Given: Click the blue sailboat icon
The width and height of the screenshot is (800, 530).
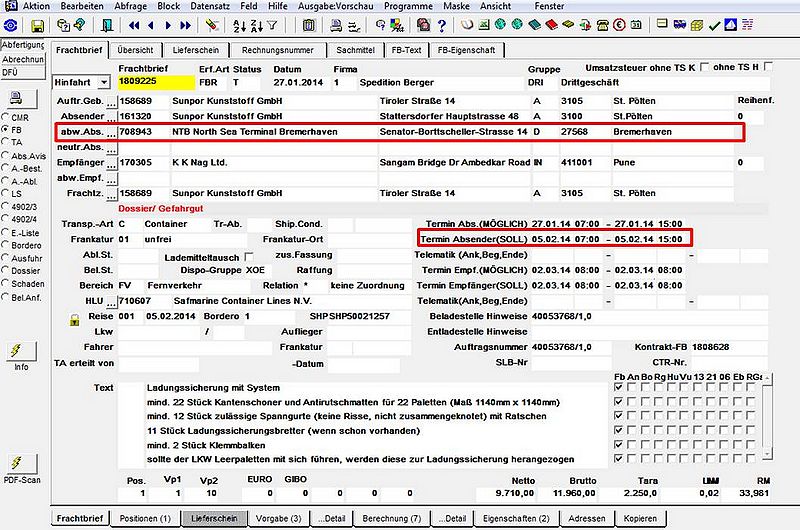Looking at the screenshot, I should [x=731, y=24].
